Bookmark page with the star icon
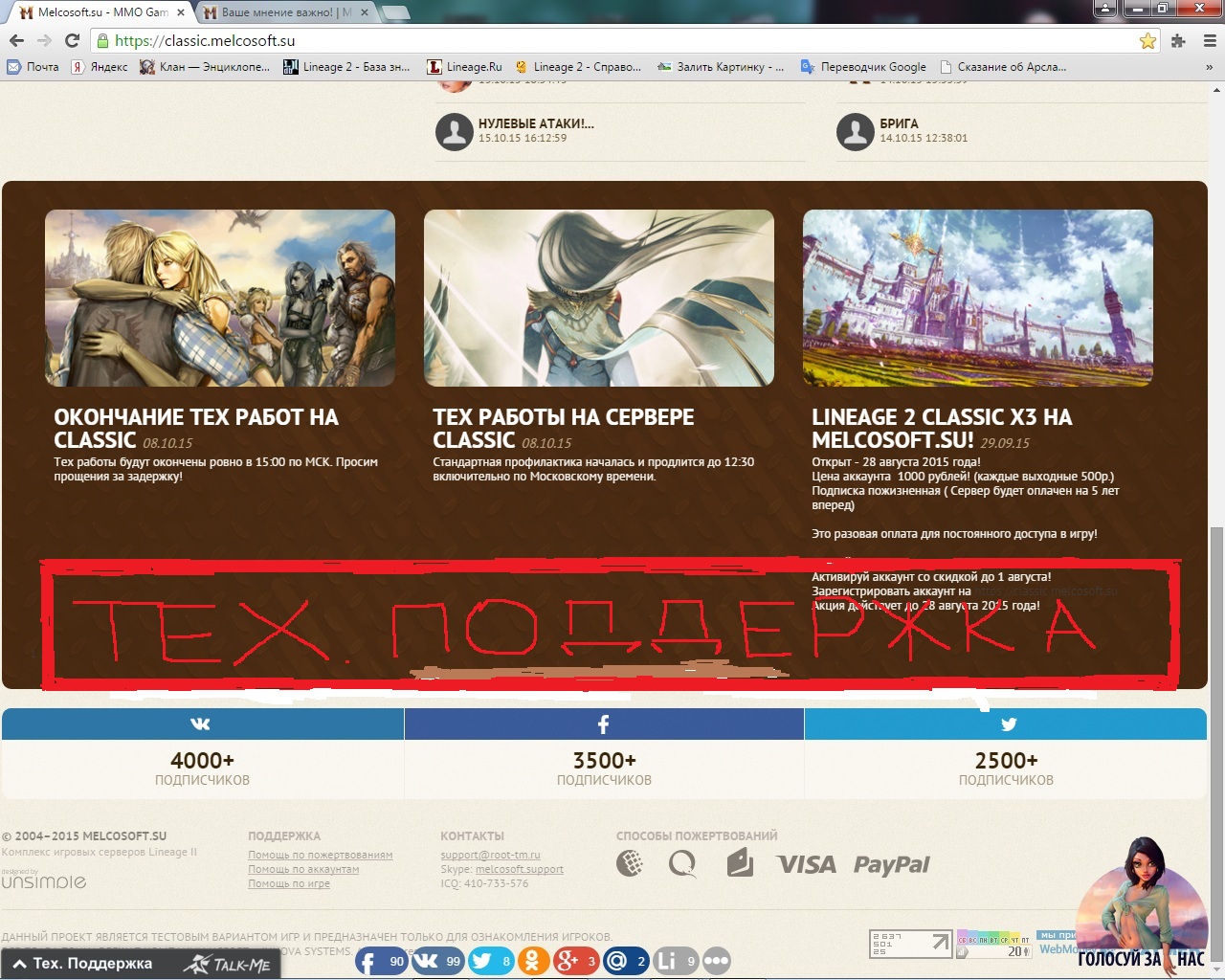The width and height of the screenshot is (1225, 980). (1147, 40)
